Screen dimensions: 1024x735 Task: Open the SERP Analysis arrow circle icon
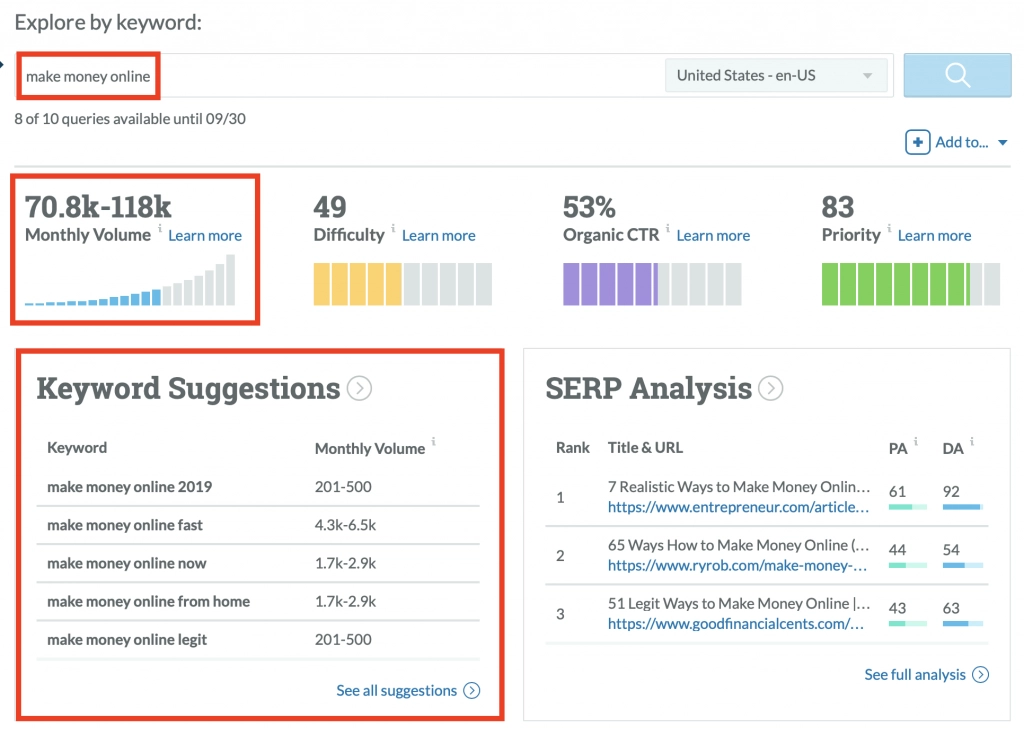pyautogui.click(x=770, y=388)
